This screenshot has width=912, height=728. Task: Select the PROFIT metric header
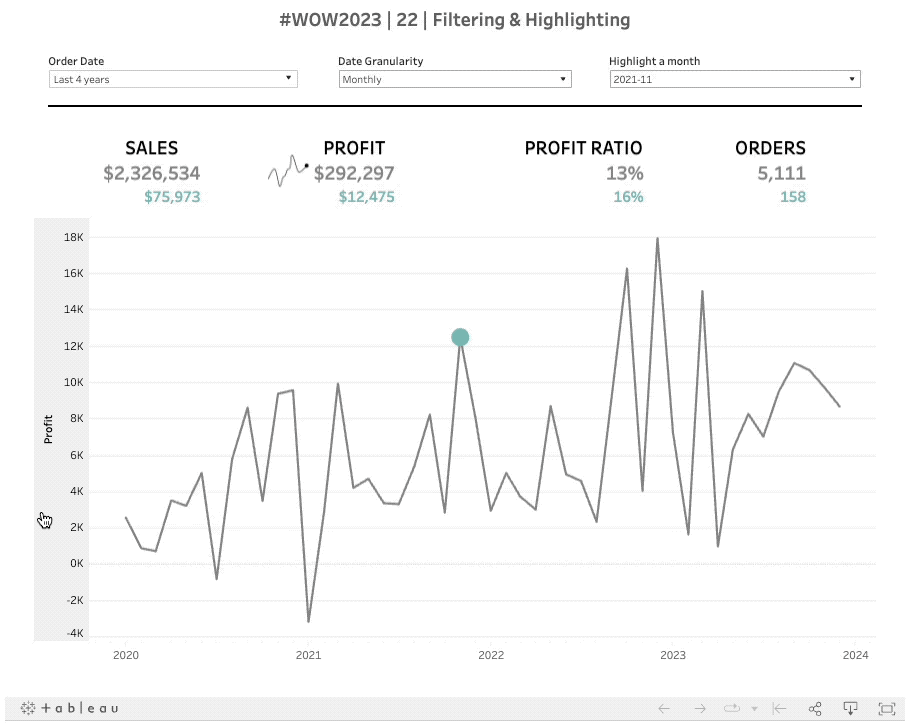354,148
